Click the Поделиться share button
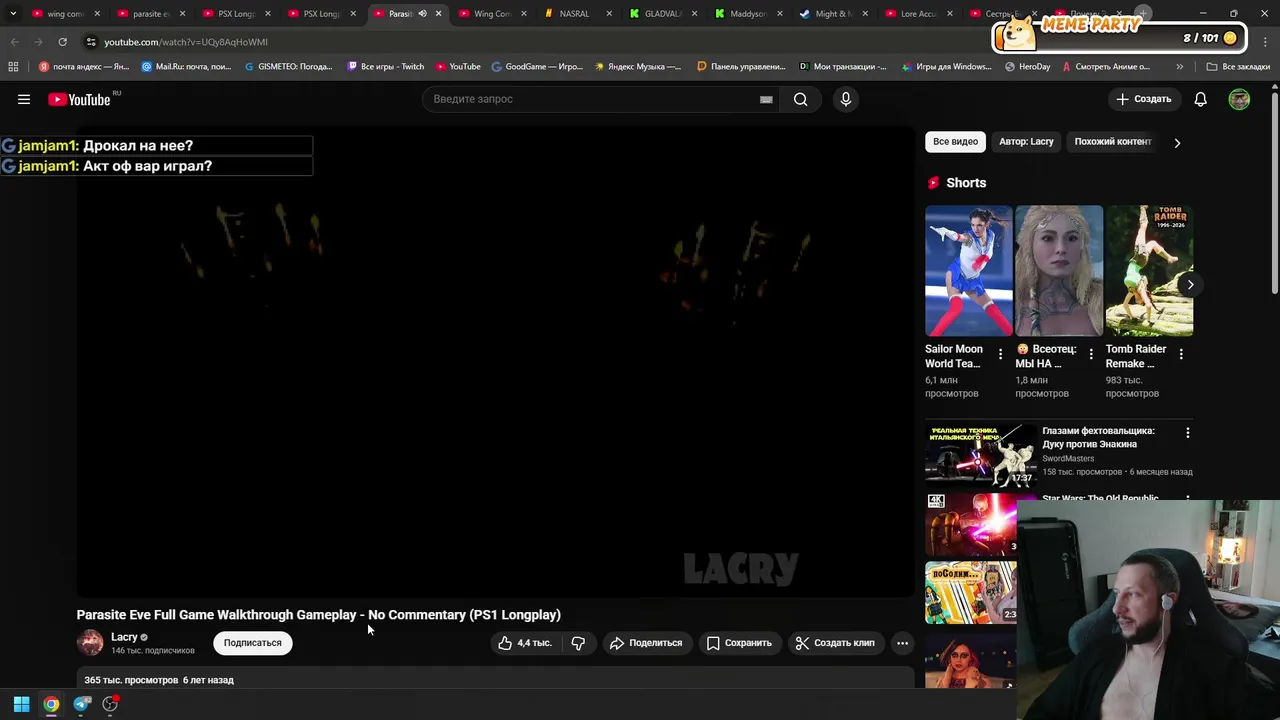The height and width of the screenshot is (720, 1280). click(x=646, y=643)
